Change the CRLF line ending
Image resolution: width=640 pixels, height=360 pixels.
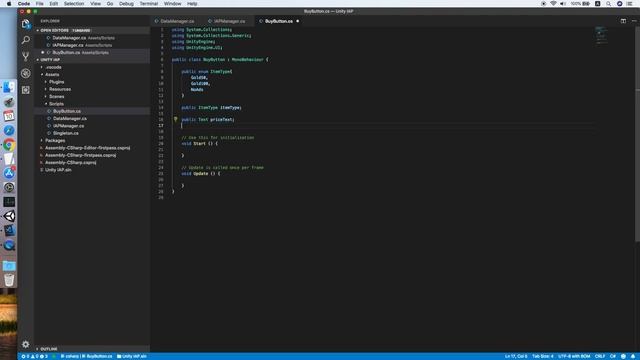pos(600,356)
